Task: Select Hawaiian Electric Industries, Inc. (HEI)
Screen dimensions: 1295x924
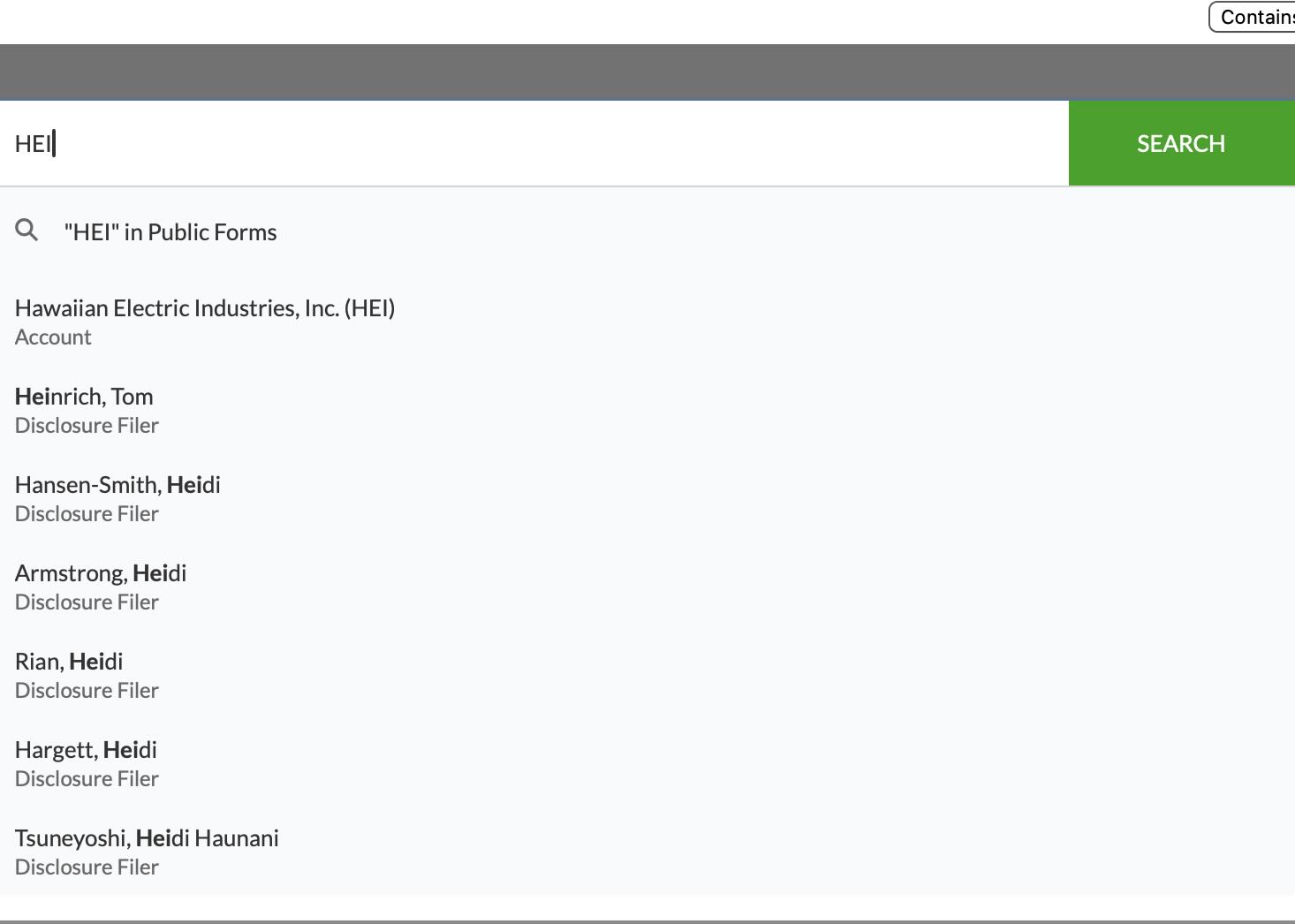Action: coord(204,308)
